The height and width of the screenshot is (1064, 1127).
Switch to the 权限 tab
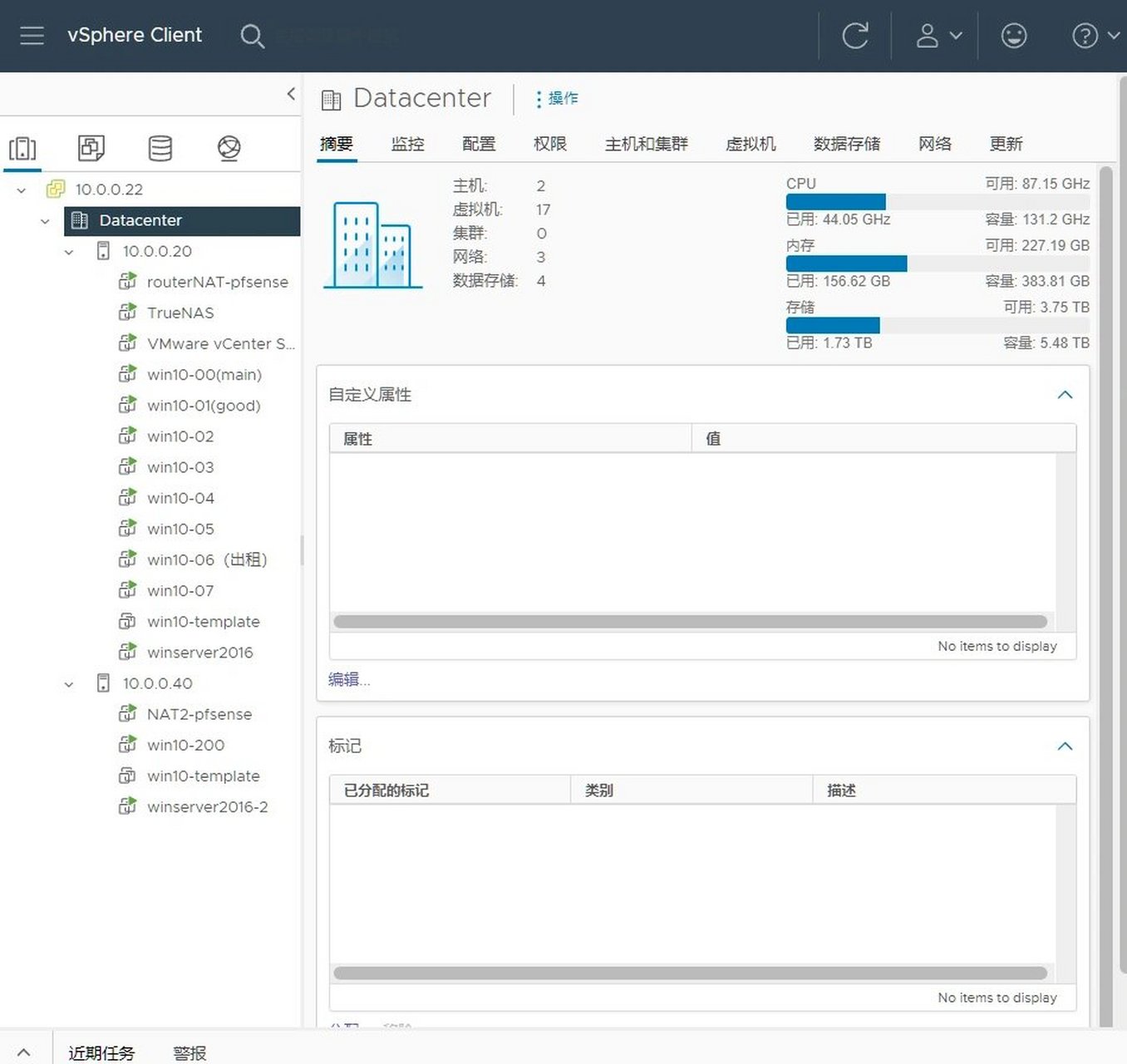pyautogui.click(x=550, y=144)
